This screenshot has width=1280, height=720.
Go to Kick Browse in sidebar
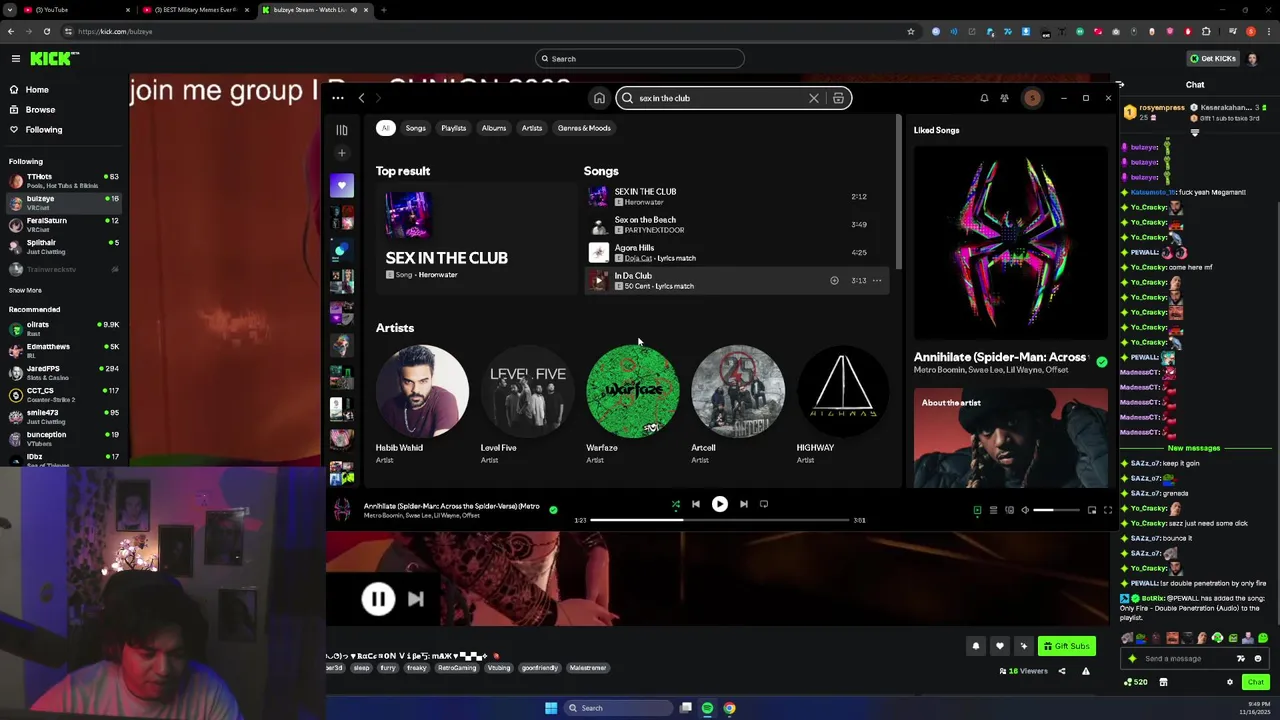[40, 110]
